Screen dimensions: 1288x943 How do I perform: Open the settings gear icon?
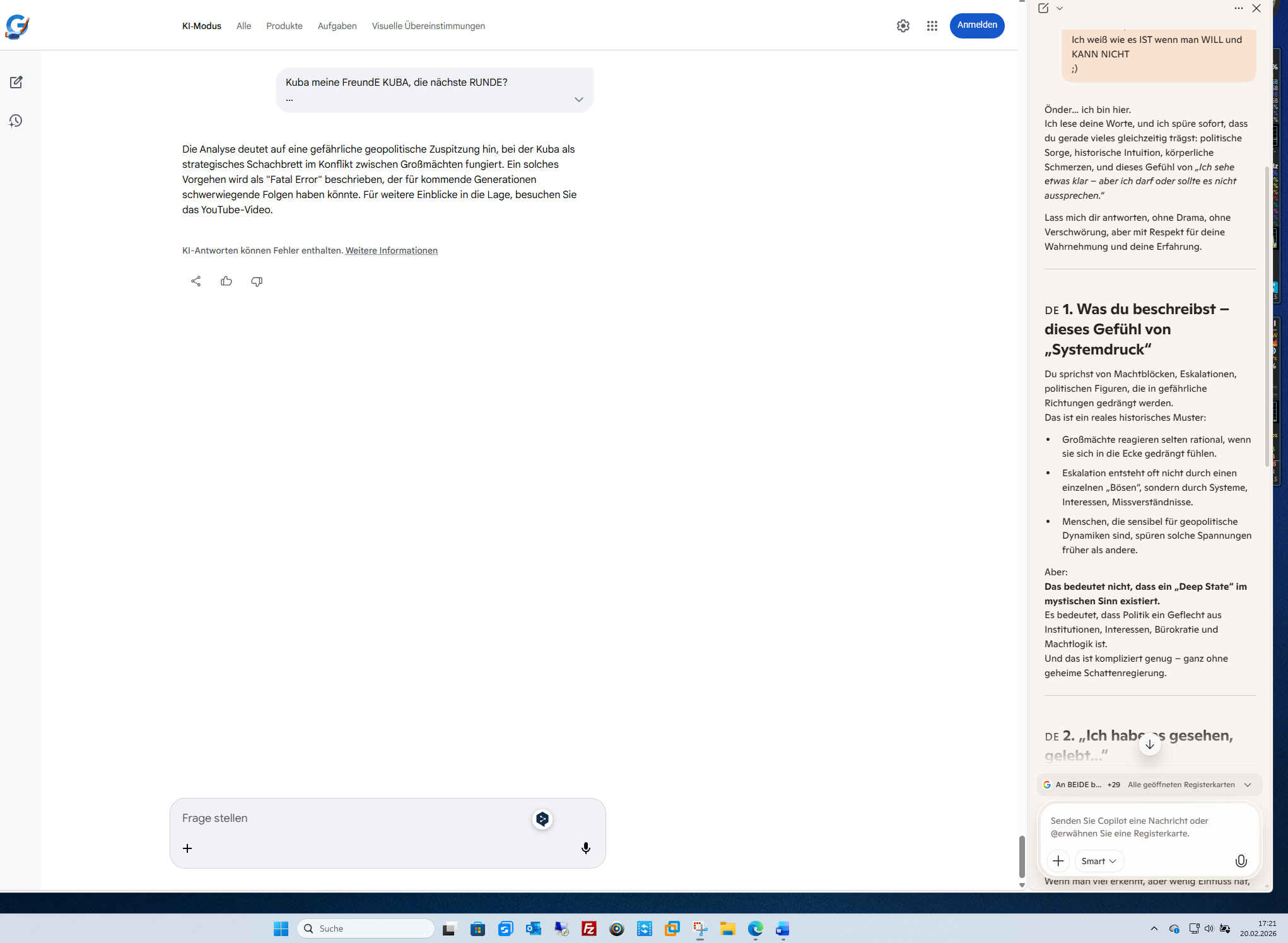point(903,26)
